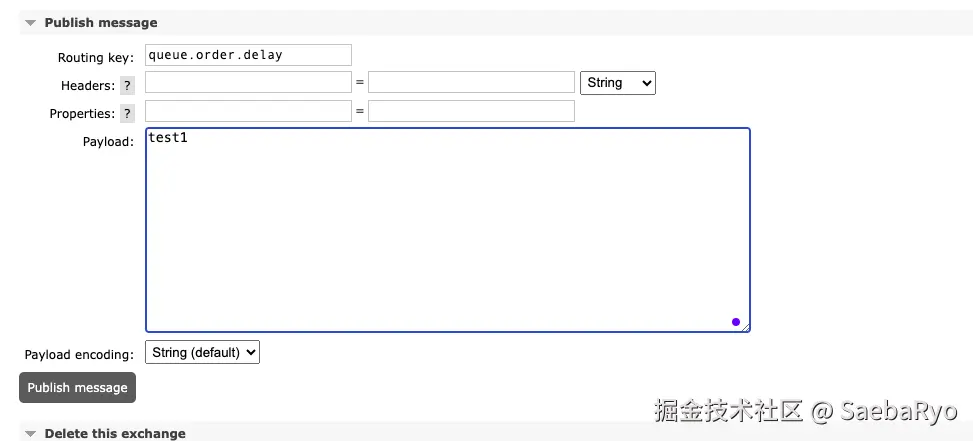Click the Properties label text

click(x=81, y=114)
